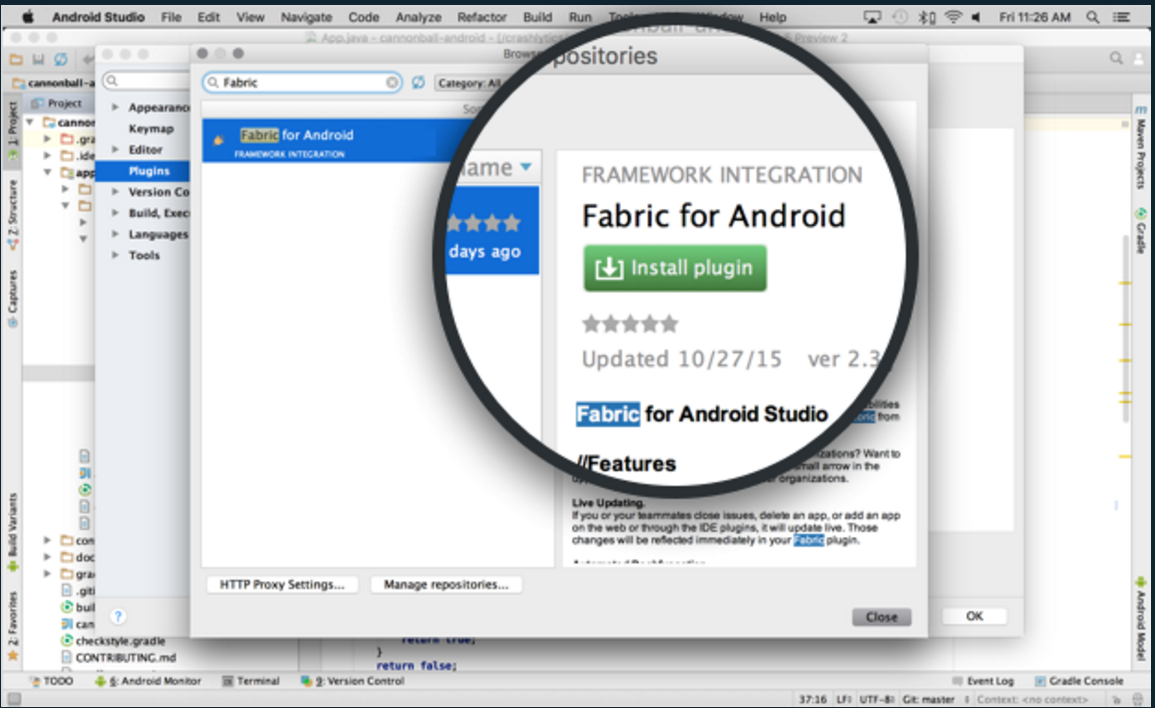Click the Wi-Fi status icon
Viewport: 1155px width, 708px height.
[x=953, y=17]
